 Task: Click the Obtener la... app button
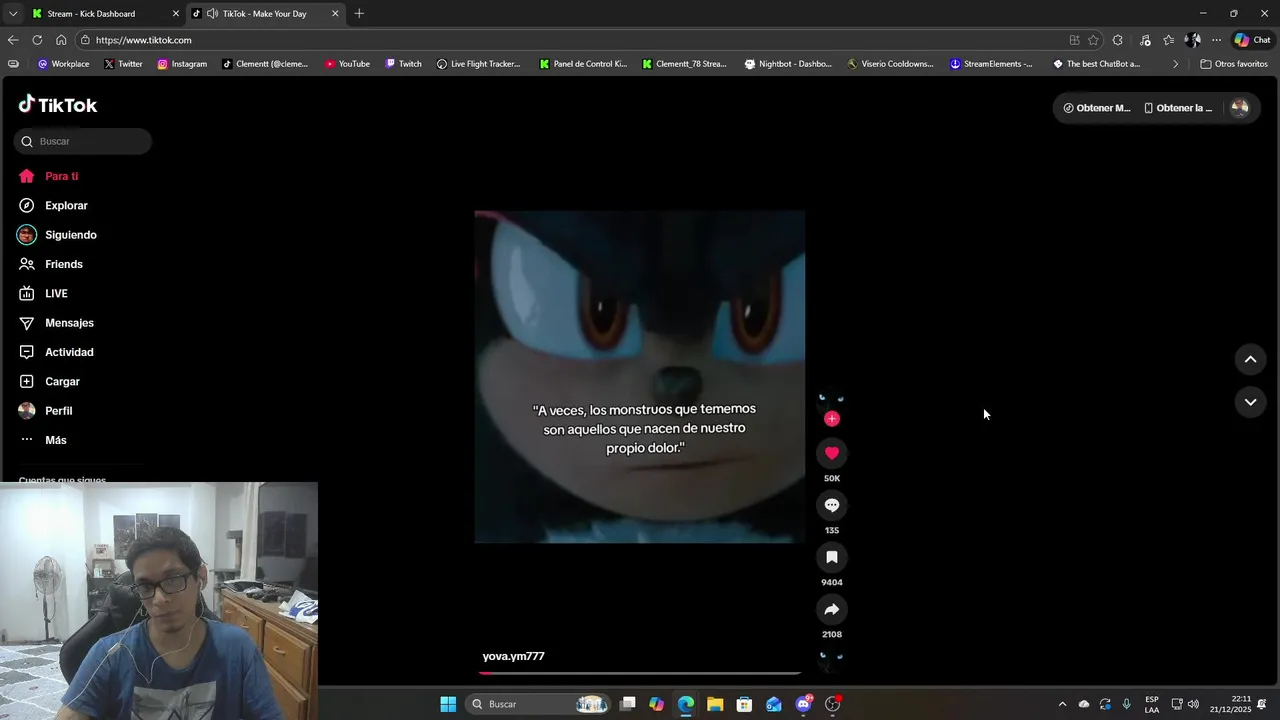pos(1178,108)
